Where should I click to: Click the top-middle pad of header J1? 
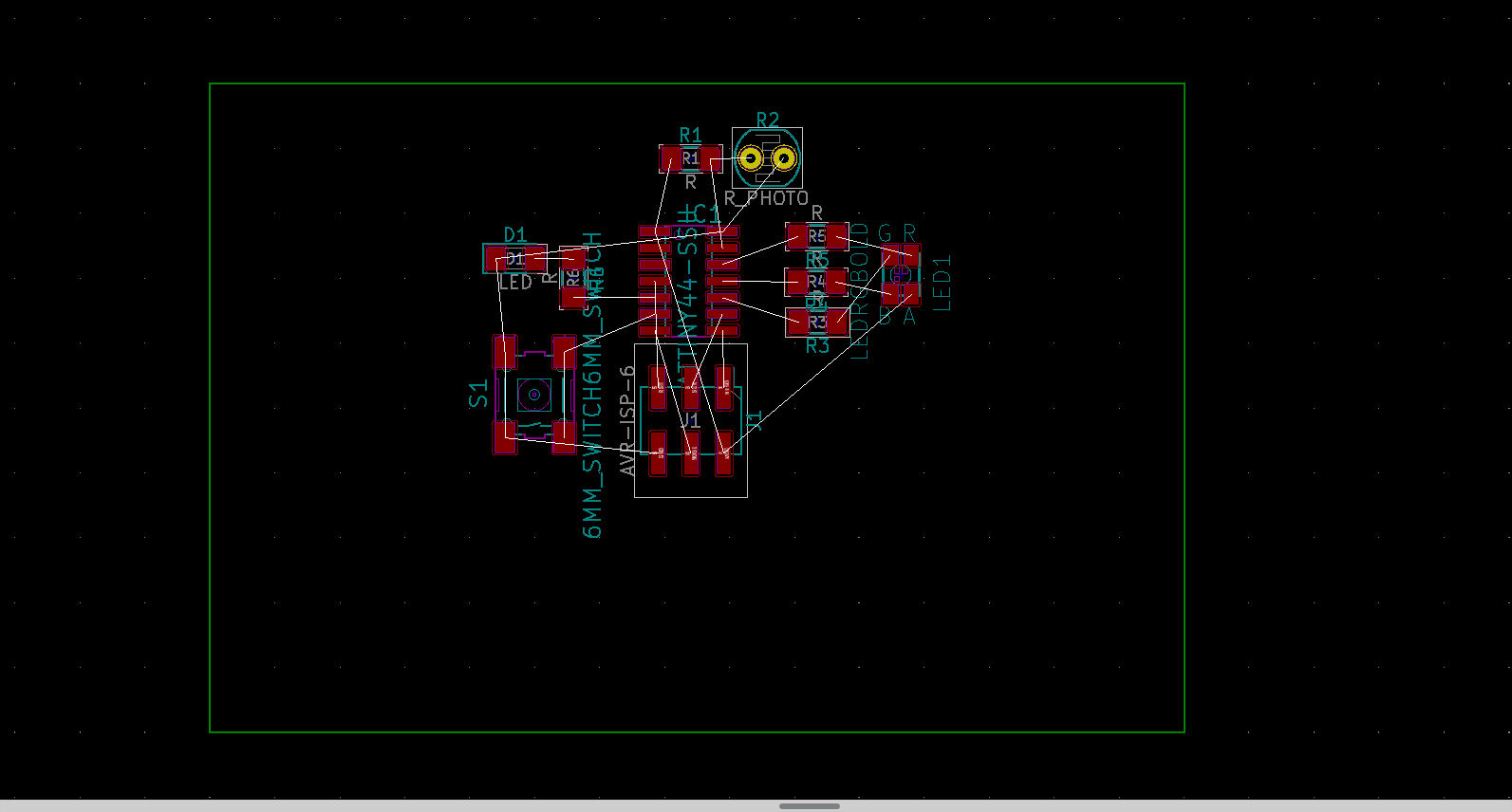click(691, 388)
